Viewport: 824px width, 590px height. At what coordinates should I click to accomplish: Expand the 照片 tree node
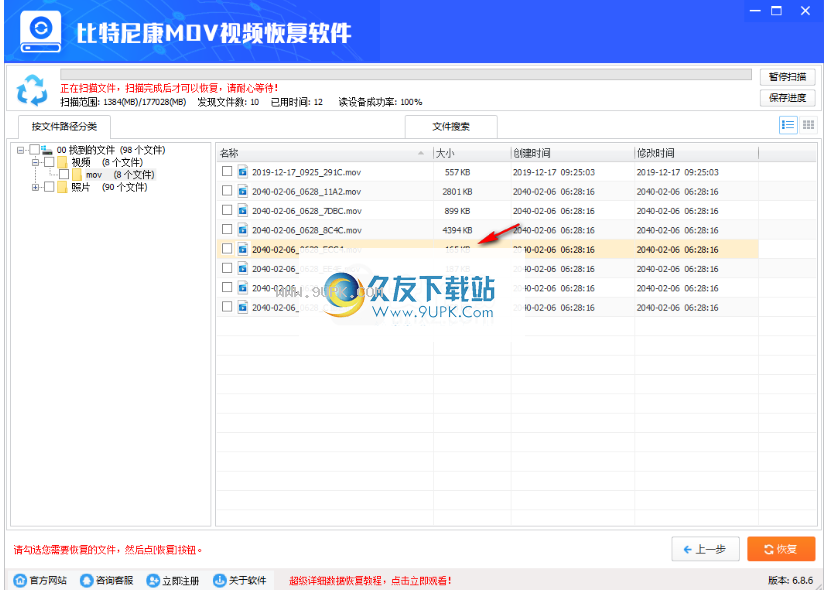(36, 187)
